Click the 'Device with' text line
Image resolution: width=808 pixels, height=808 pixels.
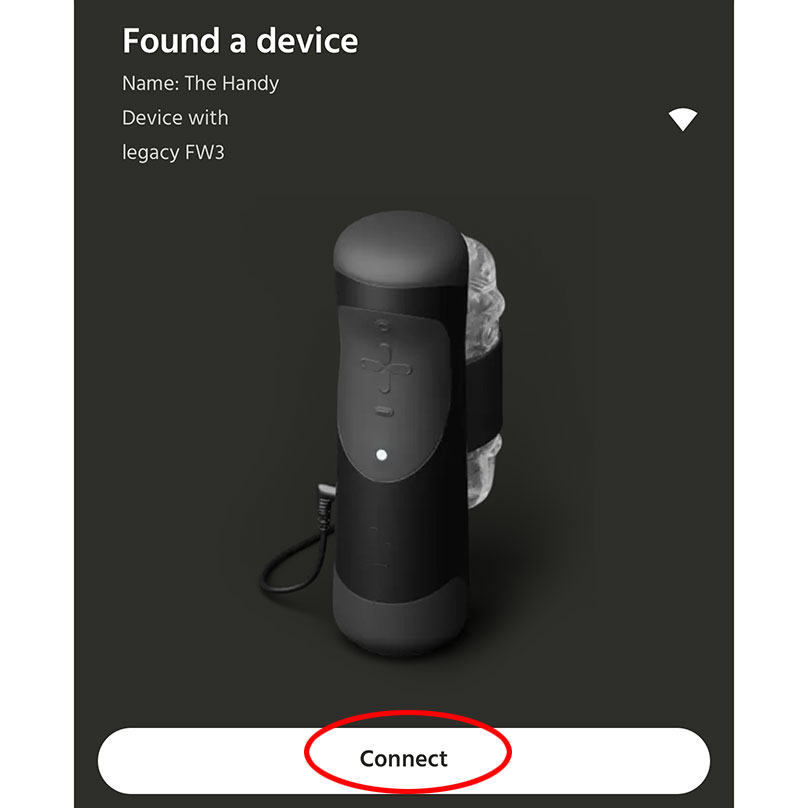pos(175,118)
